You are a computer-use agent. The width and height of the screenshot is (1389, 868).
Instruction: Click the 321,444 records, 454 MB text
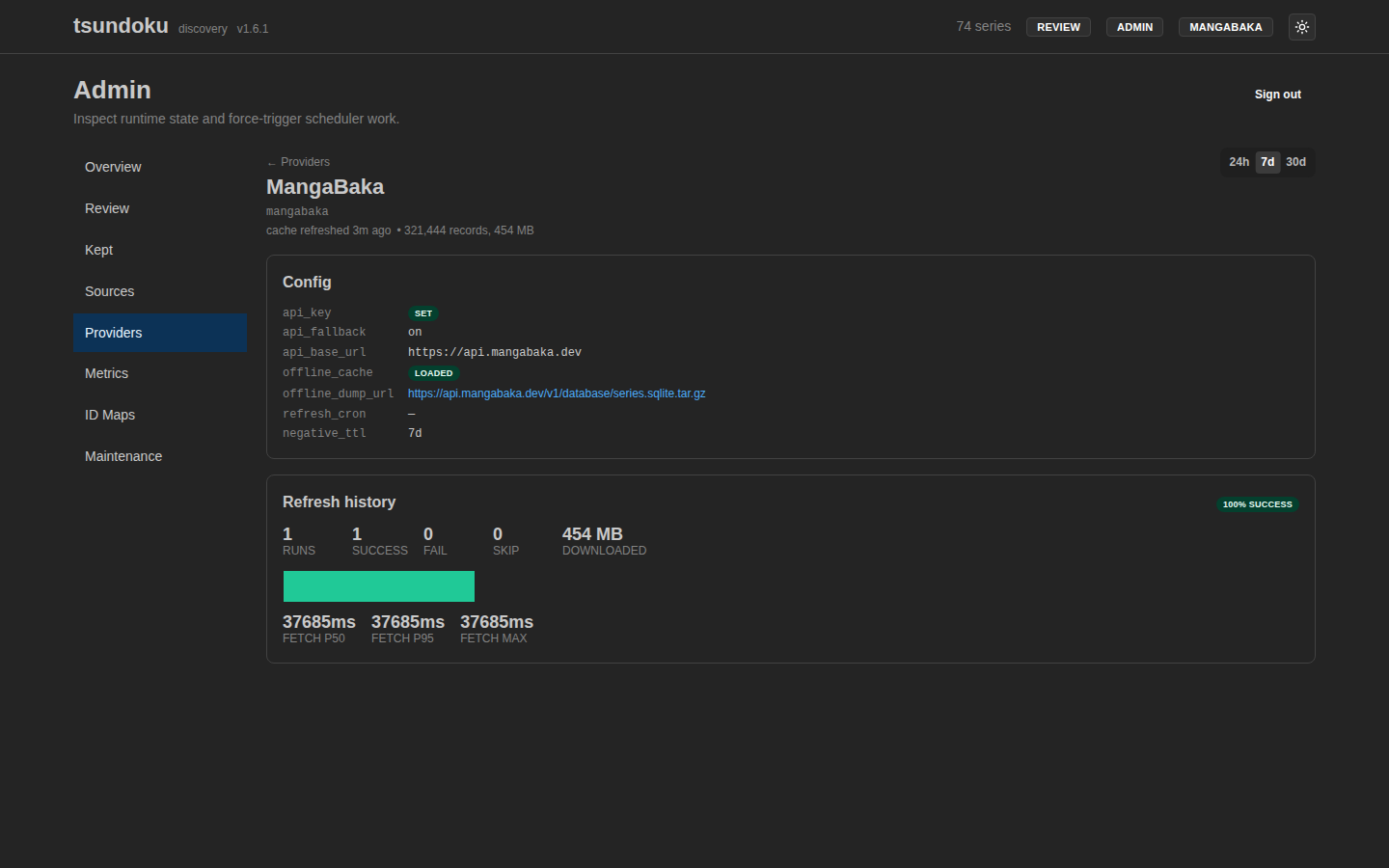pyautogui.click(x=469, y=231)
